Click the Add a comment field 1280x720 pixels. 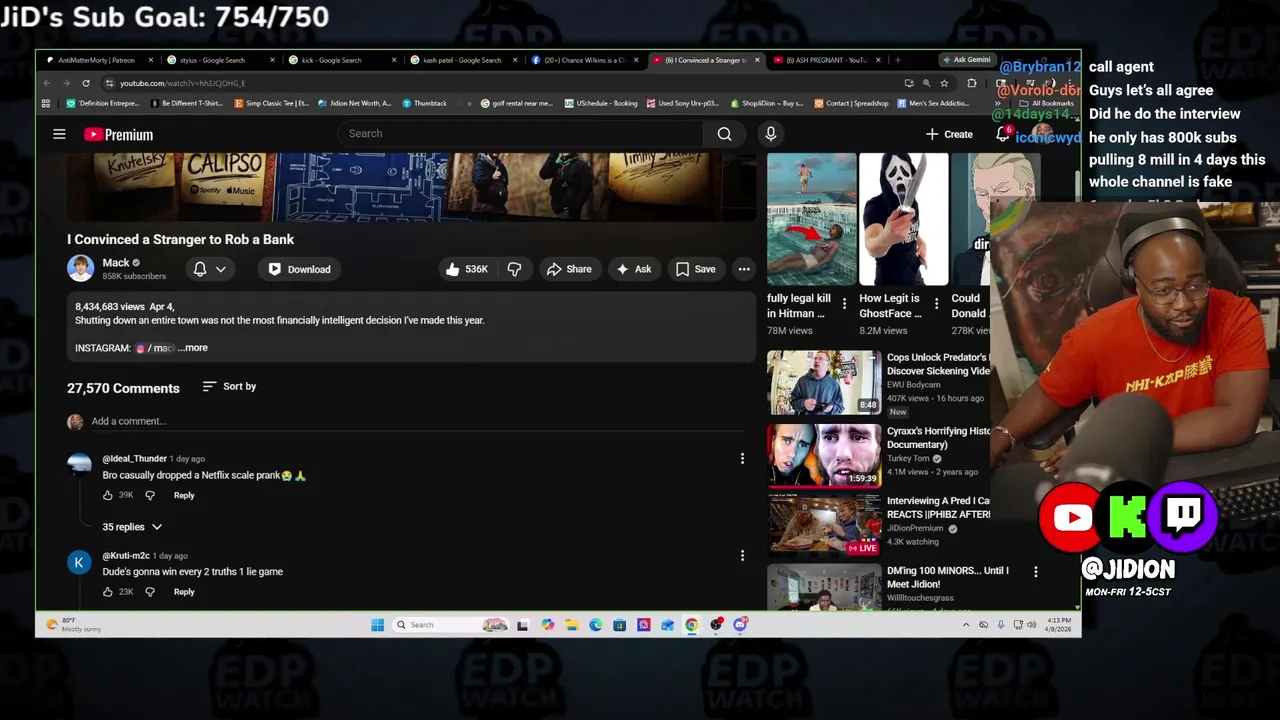click(417, 422)
